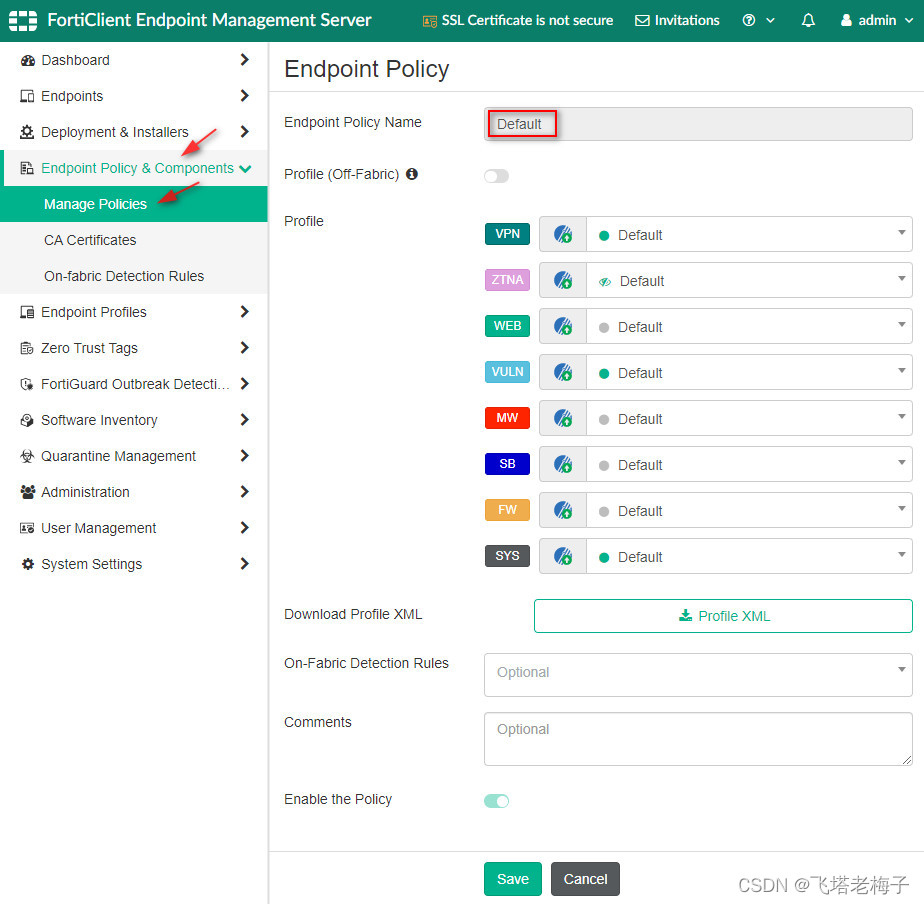Open the admin account dropdown arrow
924x904 pixels.
tap(909, 21)
